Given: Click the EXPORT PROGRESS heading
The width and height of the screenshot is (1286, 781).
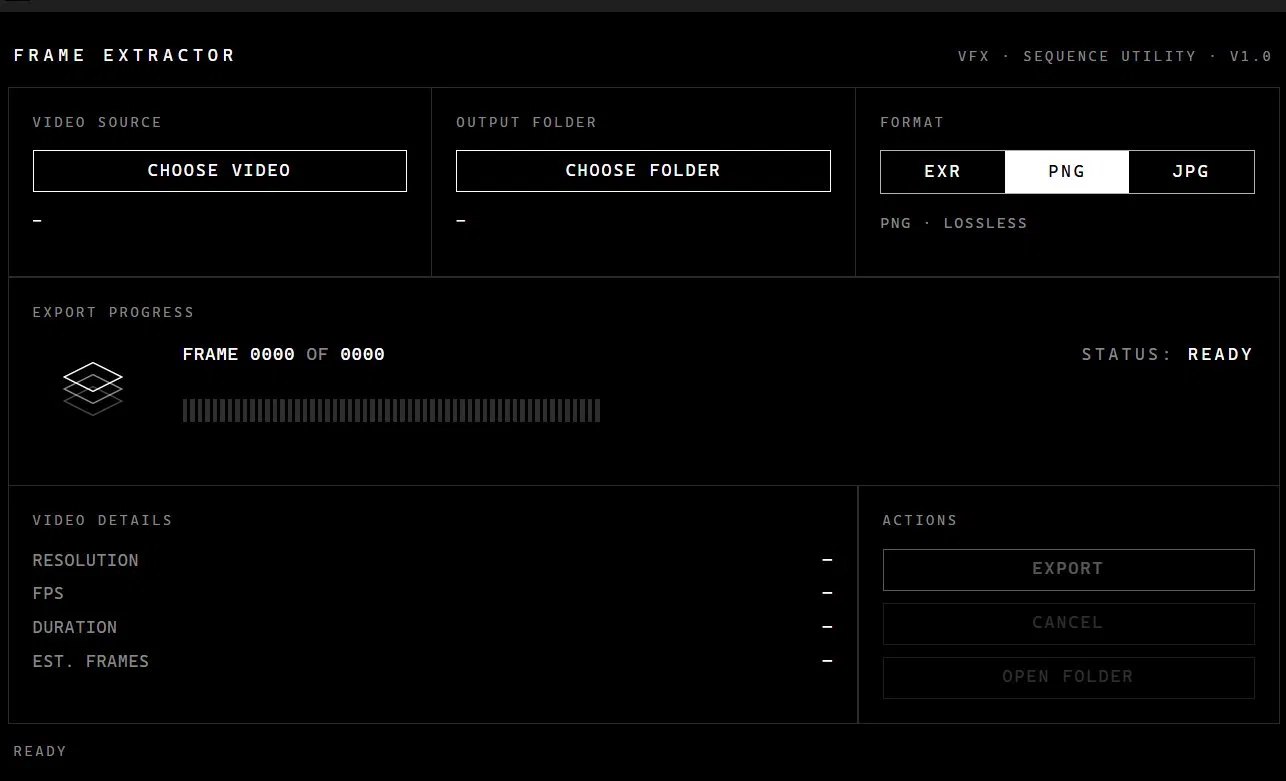Looking at the screenshot, I should (x=113, y=313).
